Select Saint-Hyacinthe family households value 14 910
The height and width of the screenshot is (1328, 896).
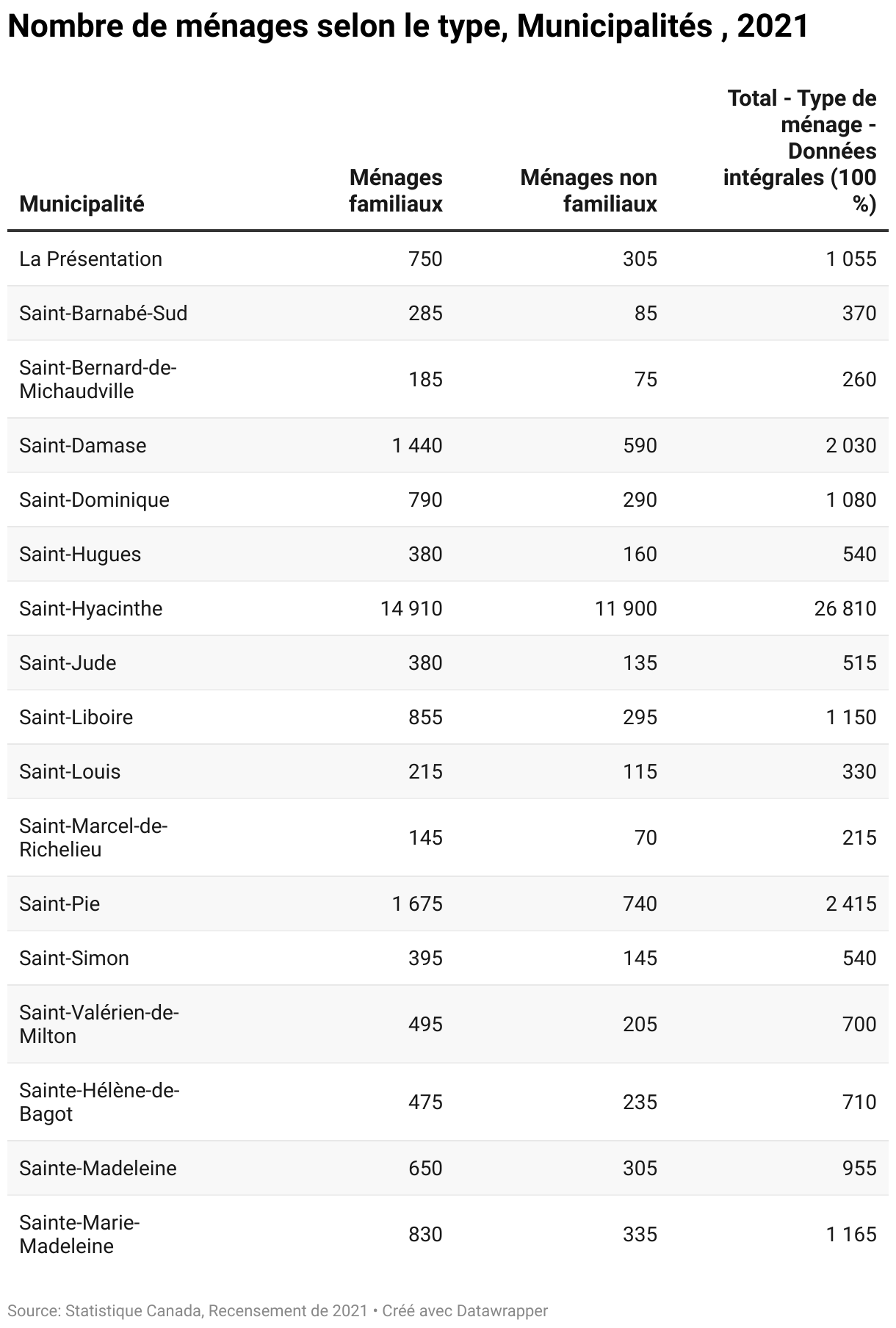[411, 608]
